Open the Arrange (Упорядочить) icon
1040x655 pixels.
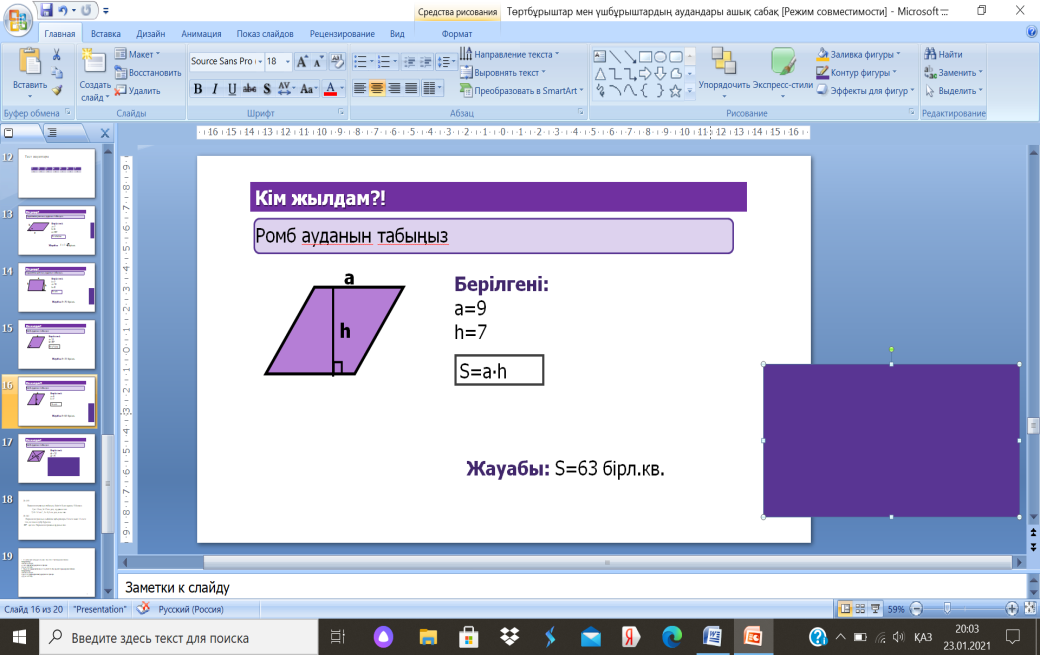724,61
